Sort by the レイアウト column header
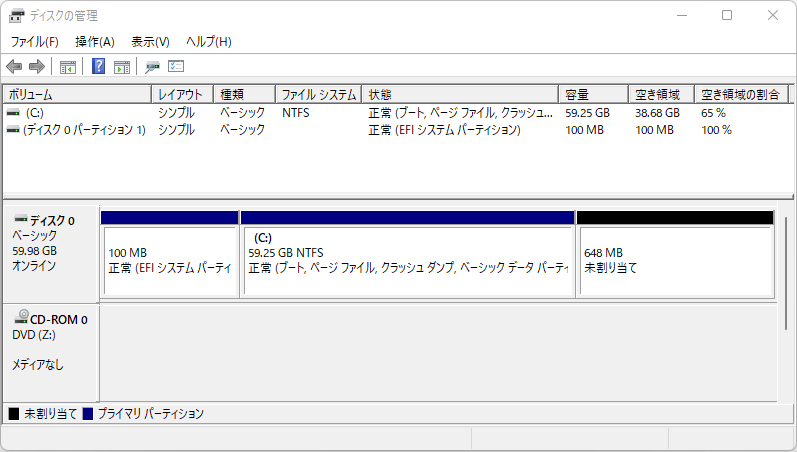This screenshot has width=797, height=452. [x=182, y=95]
